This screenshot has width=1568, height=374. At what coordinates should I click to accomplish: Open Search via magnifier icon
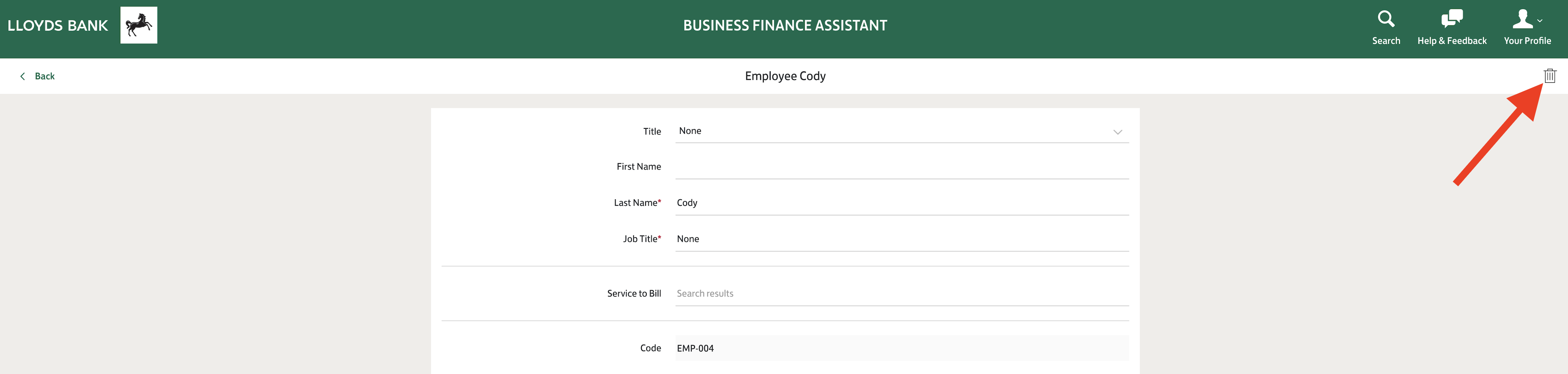click(1386, 19)
